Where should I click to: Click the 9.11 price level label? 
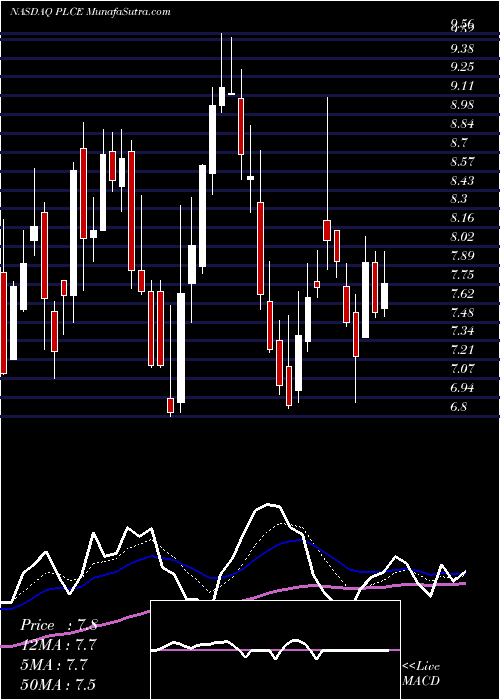[462, 85]
